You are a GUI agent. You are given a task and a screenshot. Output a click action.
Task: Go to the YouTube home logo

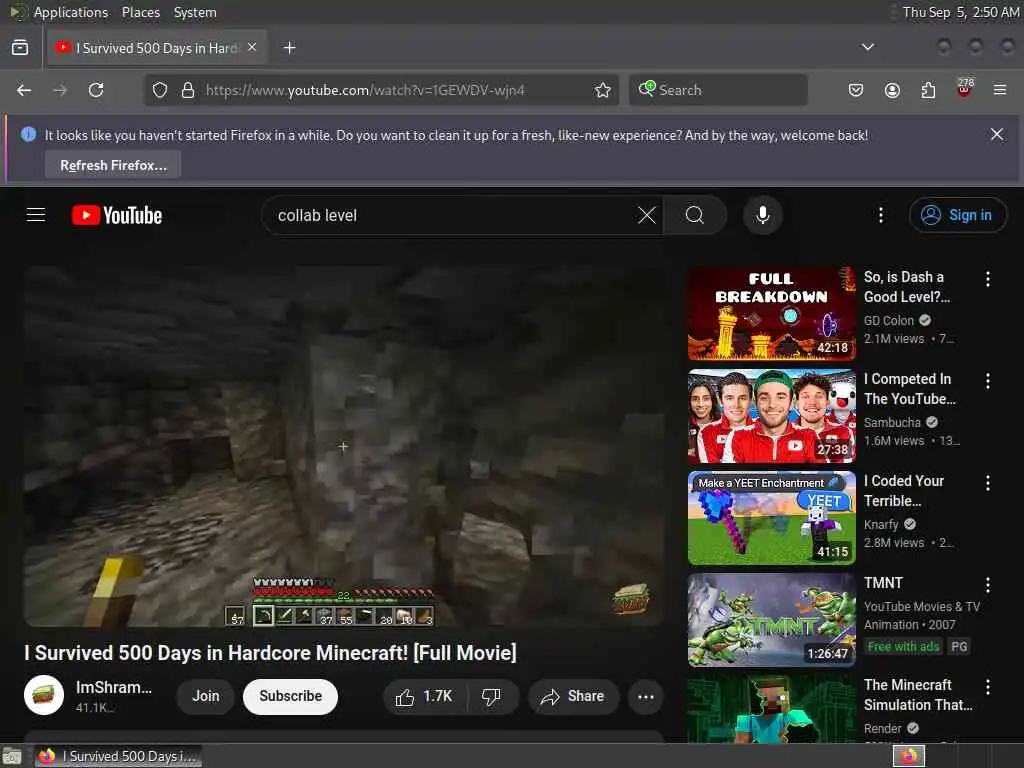[117, 215]
